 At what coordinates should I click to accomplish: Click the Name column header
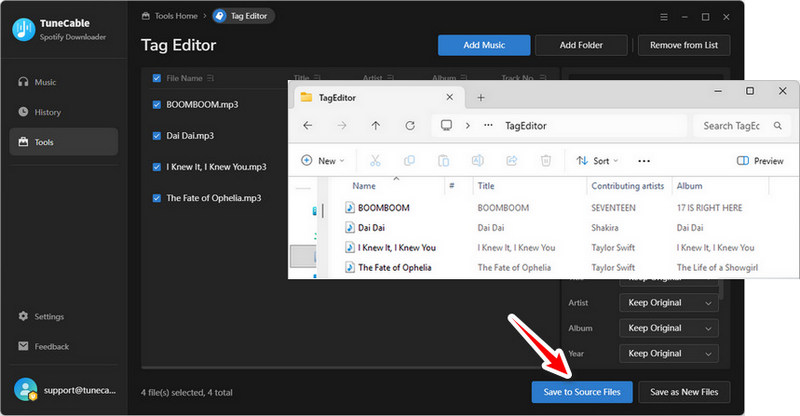click(364, 186)
